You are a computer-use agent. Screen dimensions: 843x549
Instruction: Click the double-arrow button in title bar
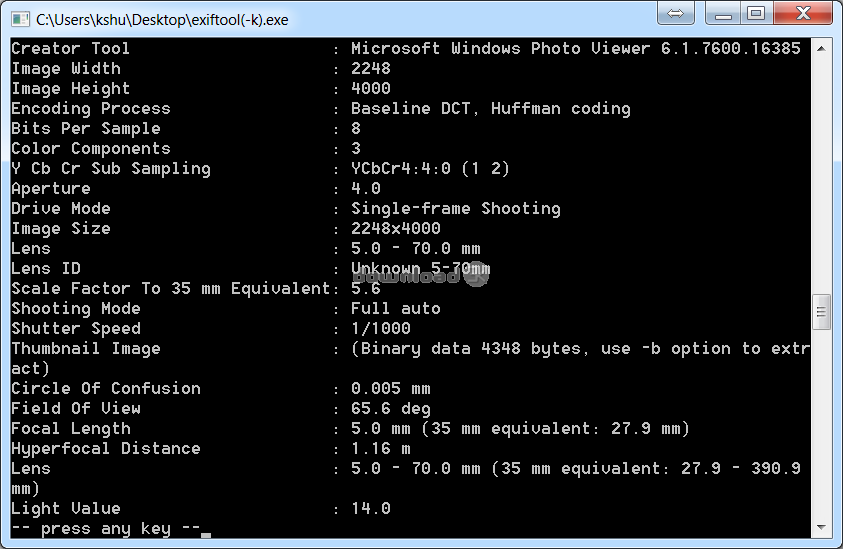click(x=675, y=13)
